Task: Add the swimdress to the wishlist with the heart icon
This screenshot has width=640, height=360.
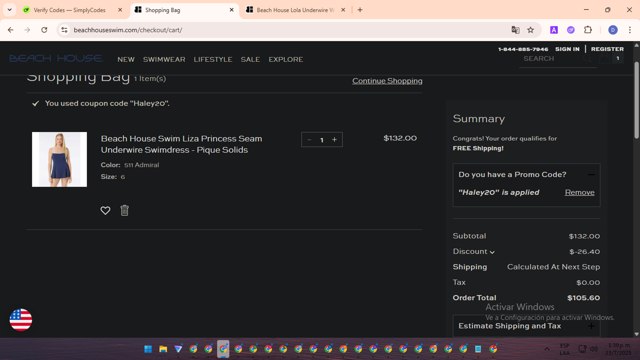Action: (x=105, y=210)
